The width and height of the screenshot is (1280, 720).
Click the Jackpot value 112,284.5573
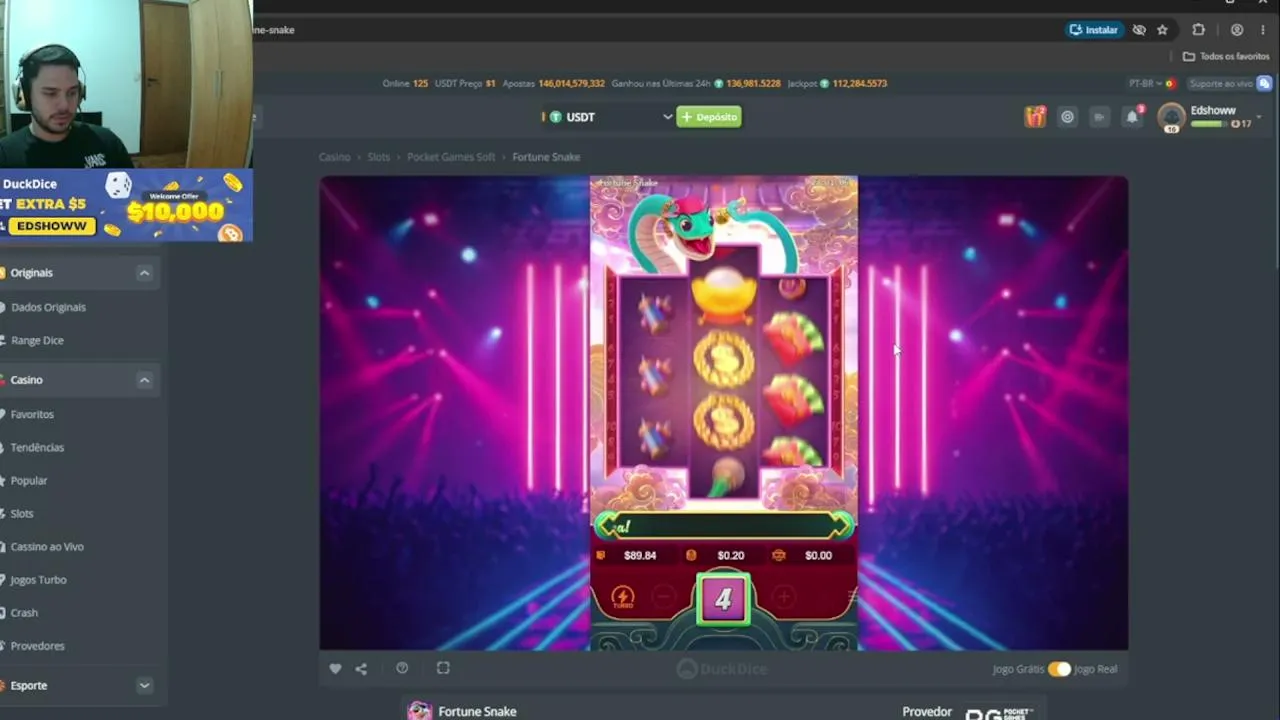point(860,83)
